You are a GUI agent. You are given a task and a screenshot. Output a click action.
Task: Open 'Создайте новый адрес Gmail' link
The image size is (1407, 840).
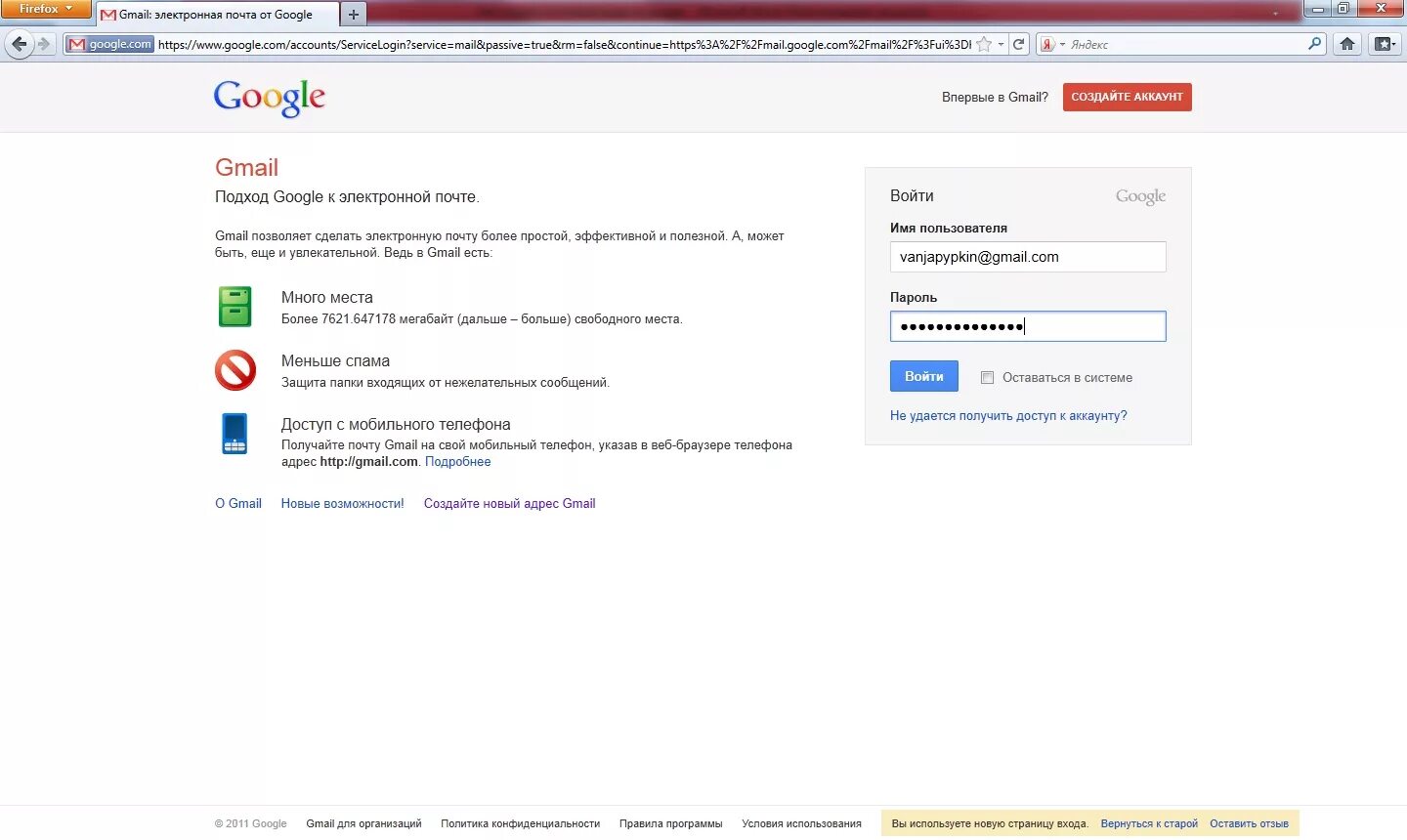click(510, 503)
